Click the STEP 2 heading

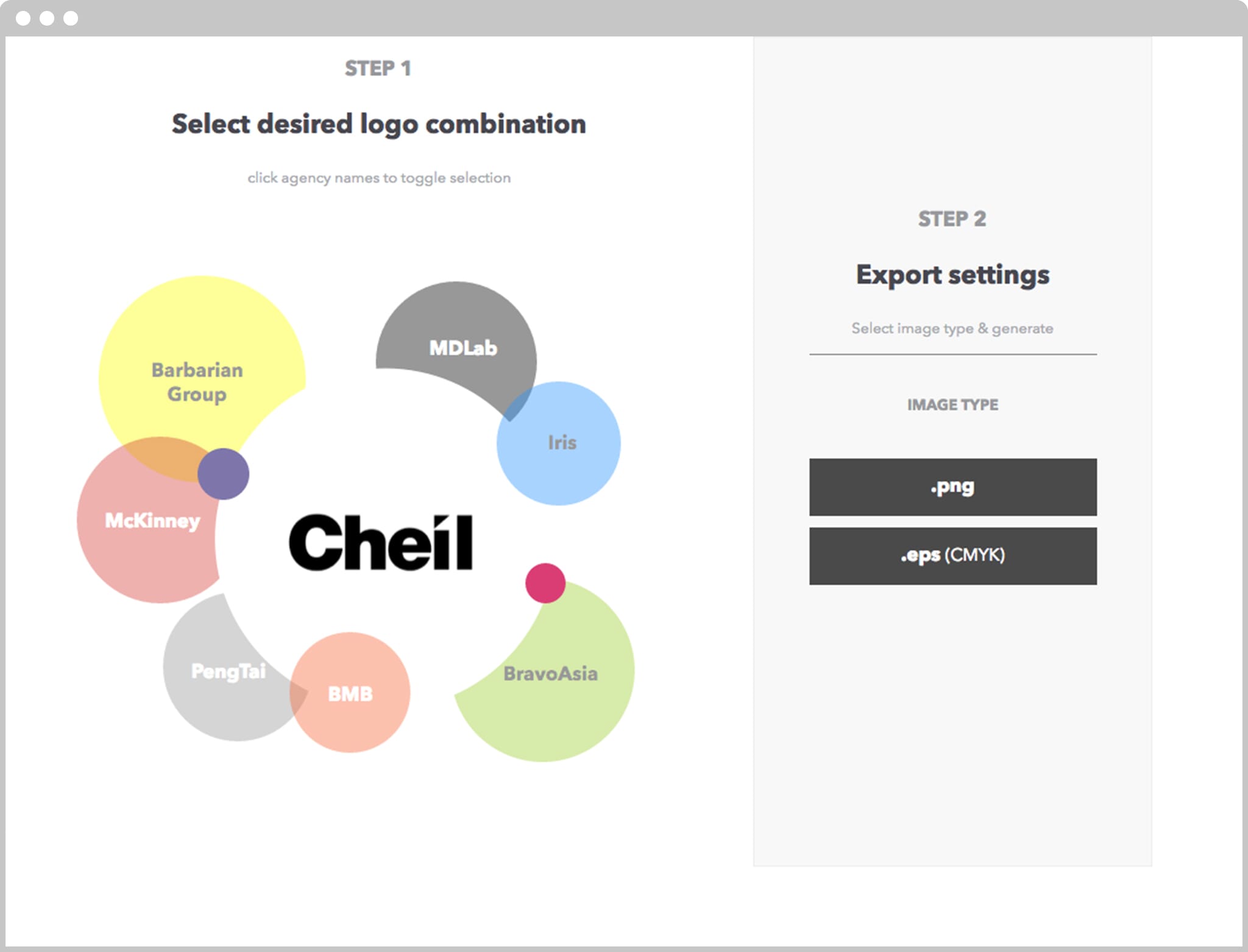pyautogui.click(x=952, y=219)
